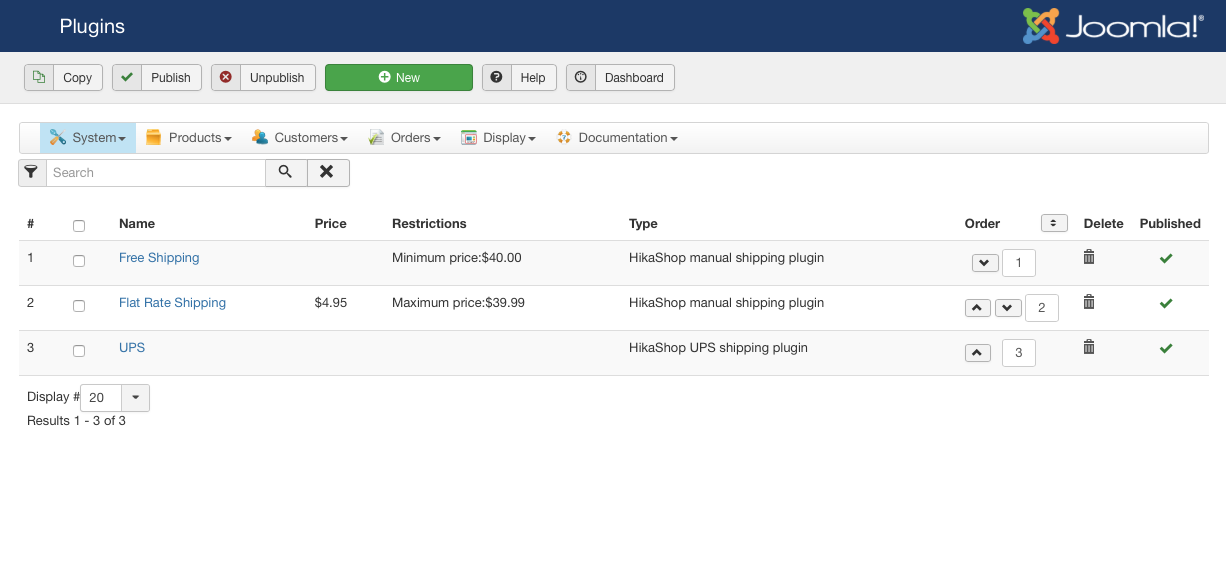The image size is (1226, 583).
Task: Open the Flat Rate Shipping link
Action: [x=172, y=302]
